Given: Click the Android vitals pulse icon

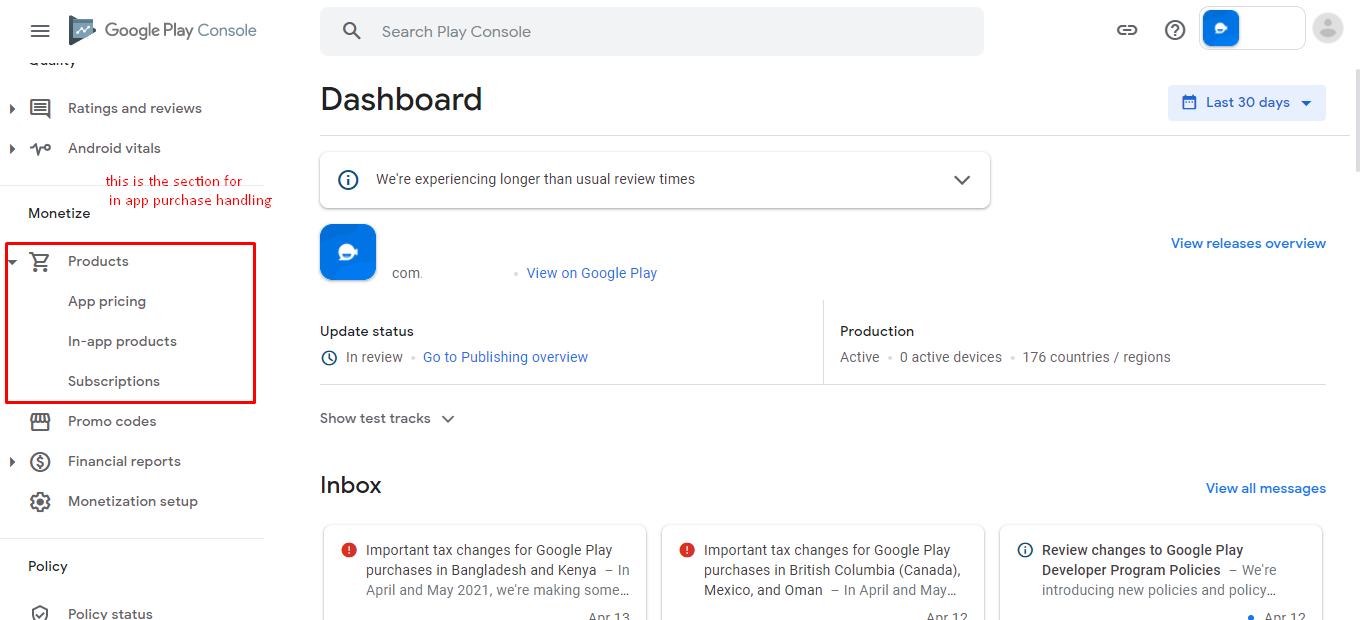Looking at the screenshot, I should (x=40, y=149).
